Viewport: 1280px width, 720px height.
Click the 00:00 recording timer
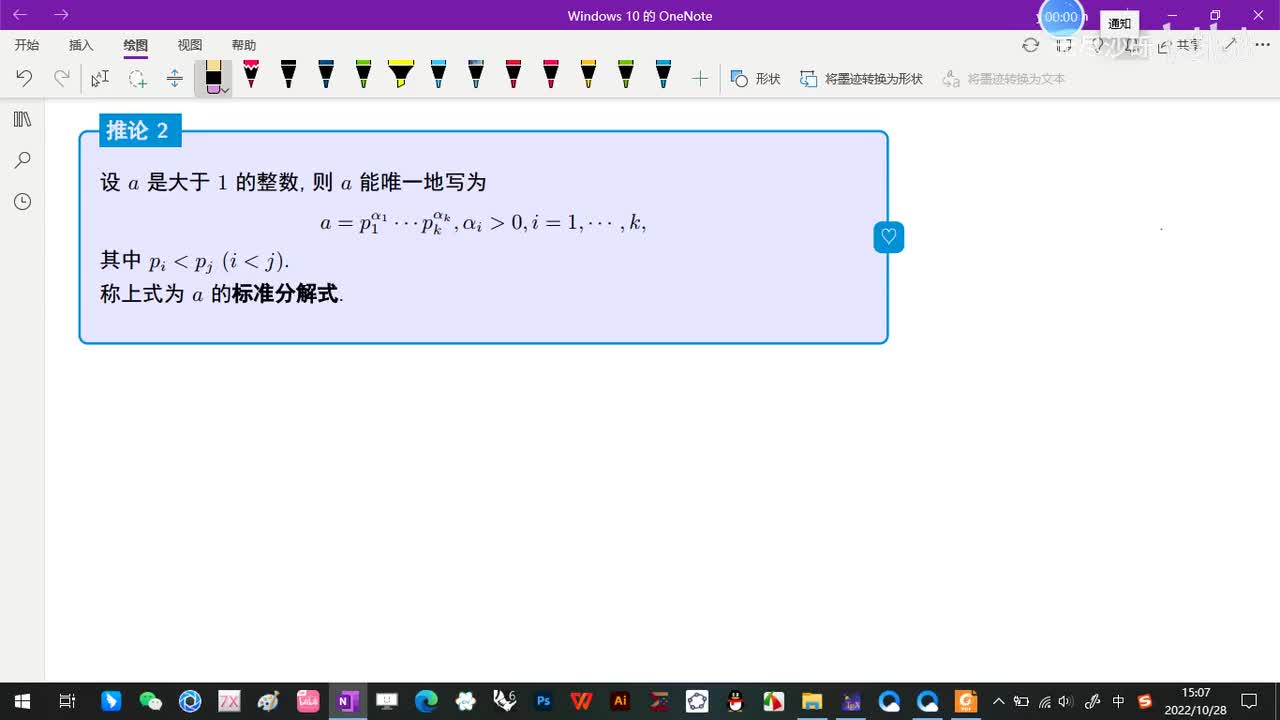click(1061, 17)
